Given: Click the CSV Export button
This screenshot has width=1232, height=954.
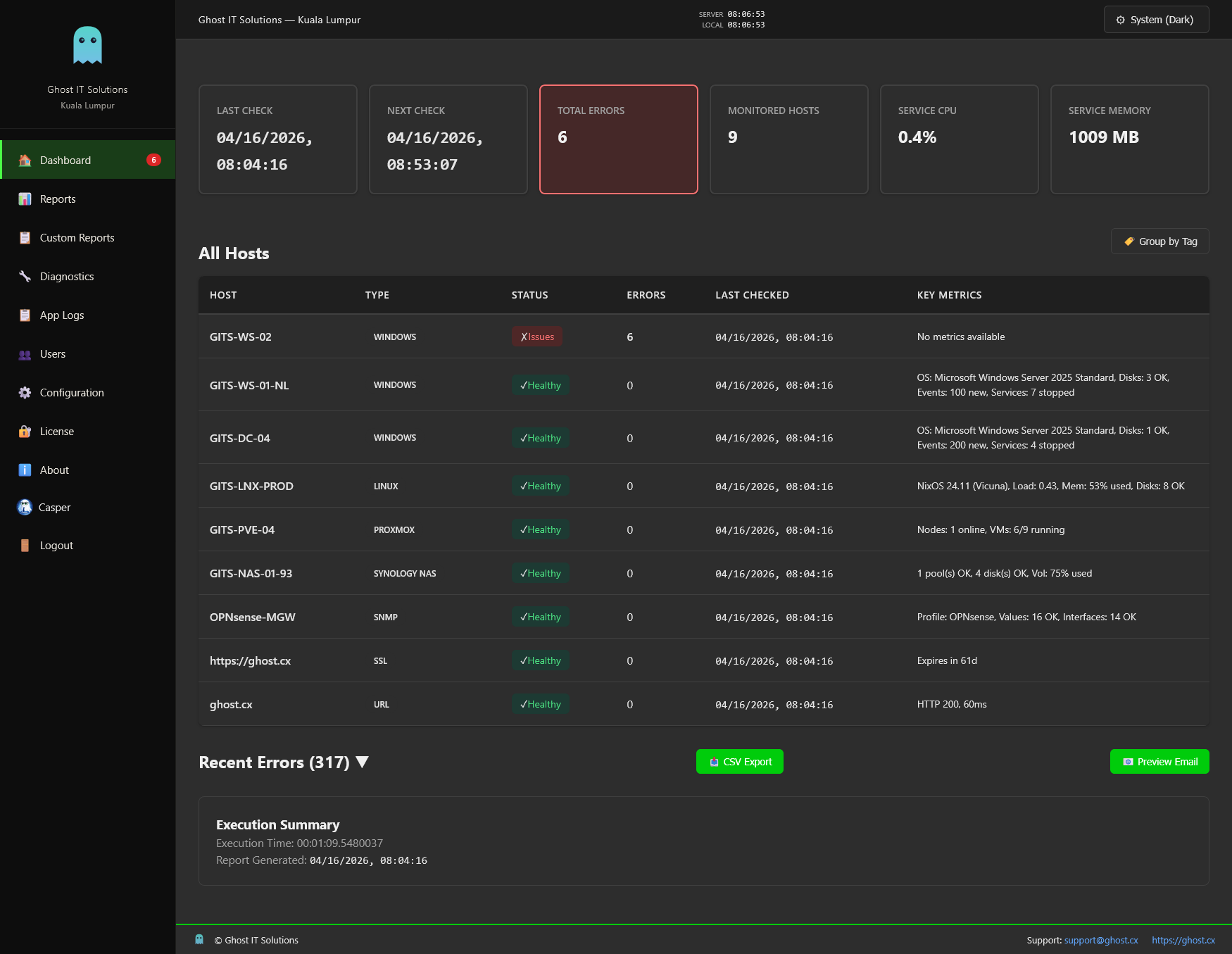Looking at the screenshot, I should click(739, 762).
